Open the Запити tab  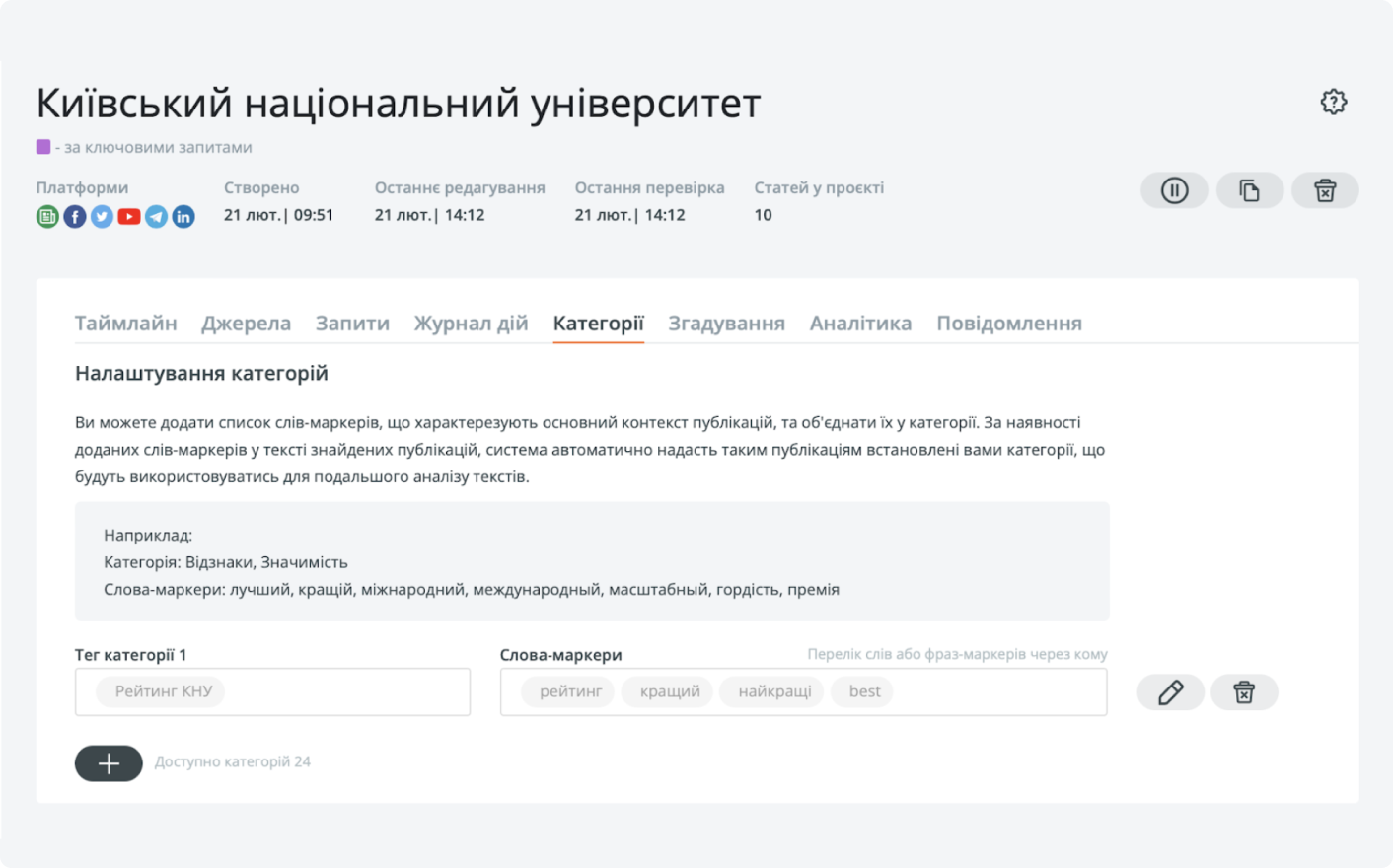coord(352,324)
